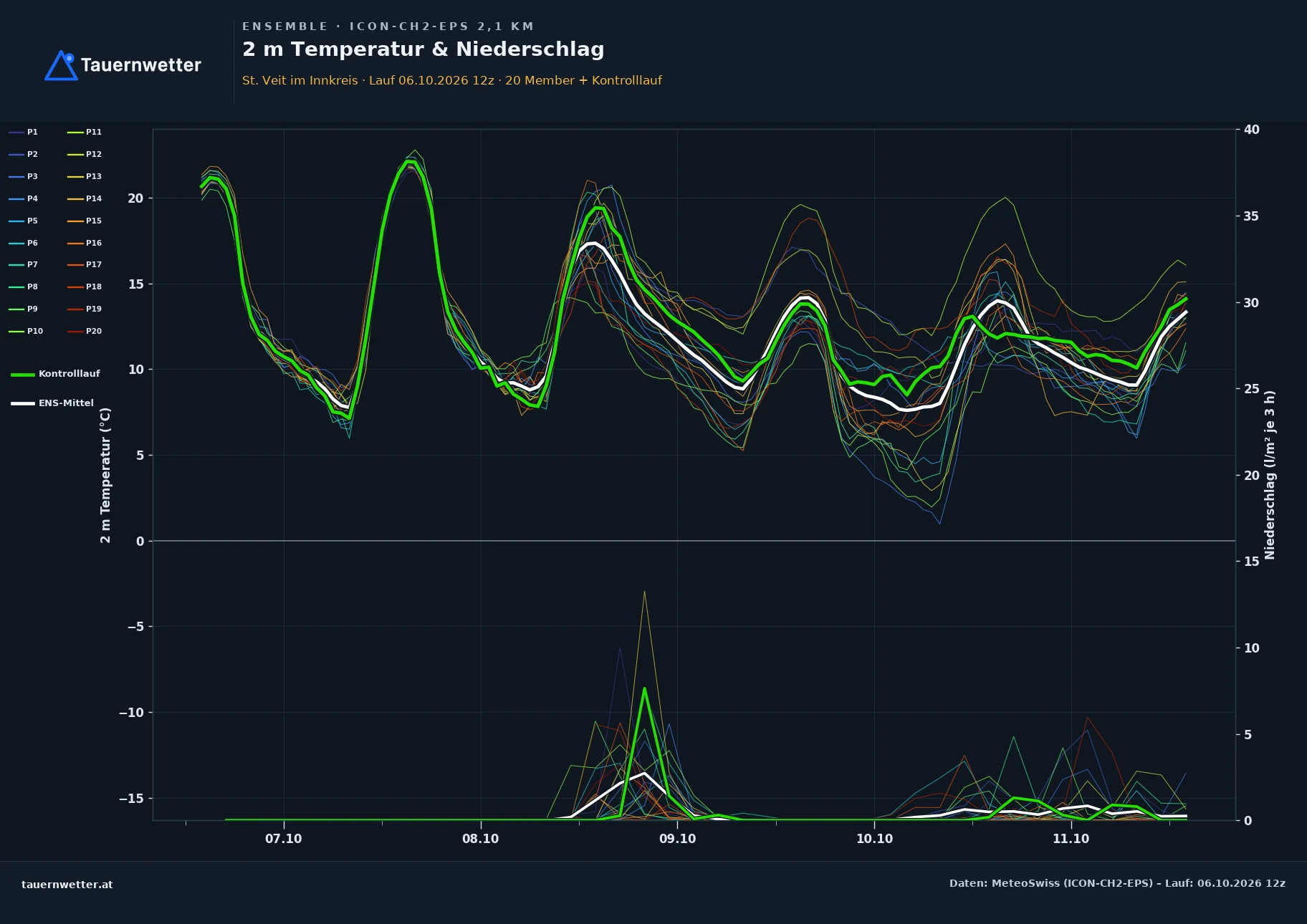Click the Niederschlag right axis label
1307x924 pixels.
[x=1270, y=475]
